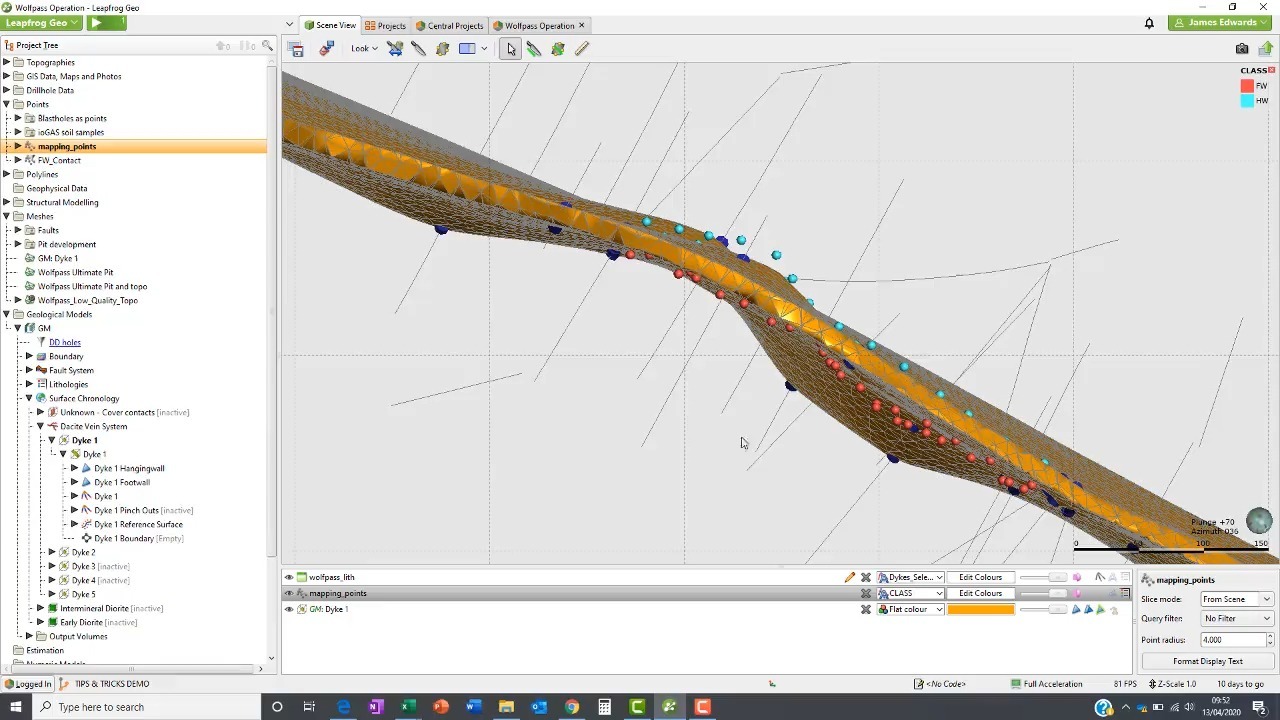Select mapping_points in project tree
The image size is (1280, 720).
tap(67, 146)
